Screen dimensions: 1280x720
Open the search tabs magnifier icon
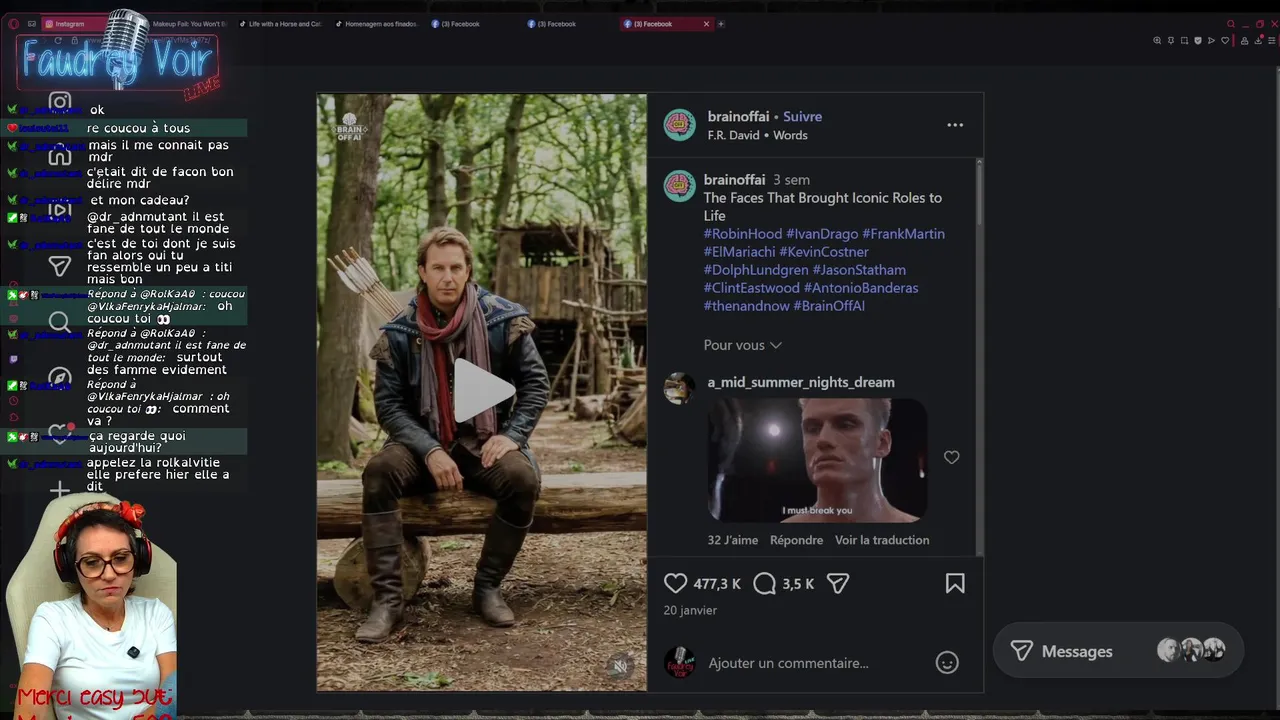tap(1232, 24)
